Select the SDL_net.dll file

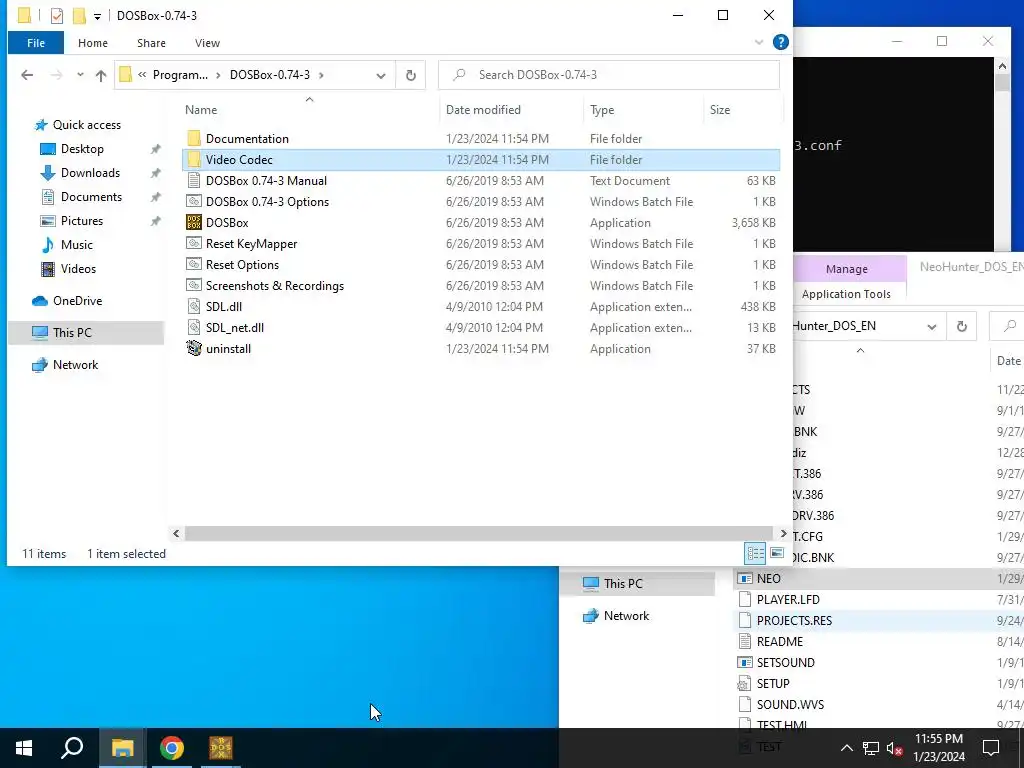234,327
